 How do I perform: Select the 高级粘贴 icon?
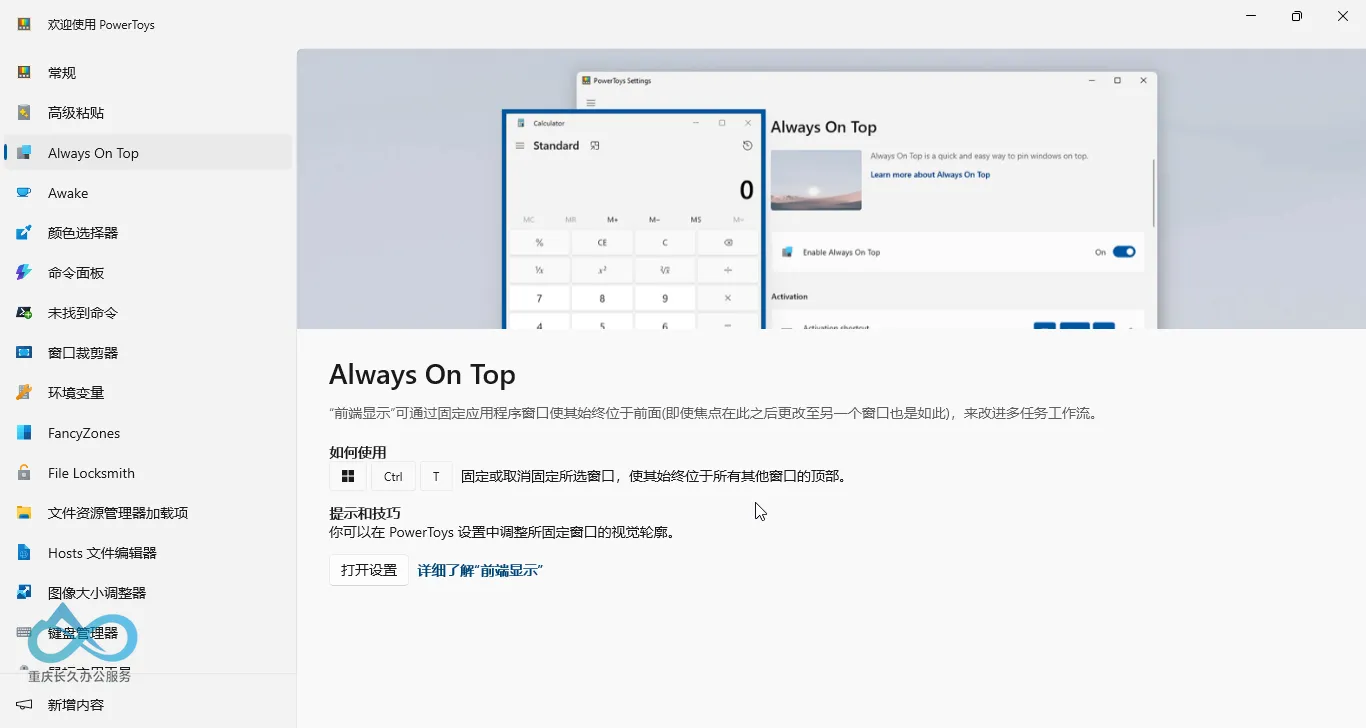point(24,113)
